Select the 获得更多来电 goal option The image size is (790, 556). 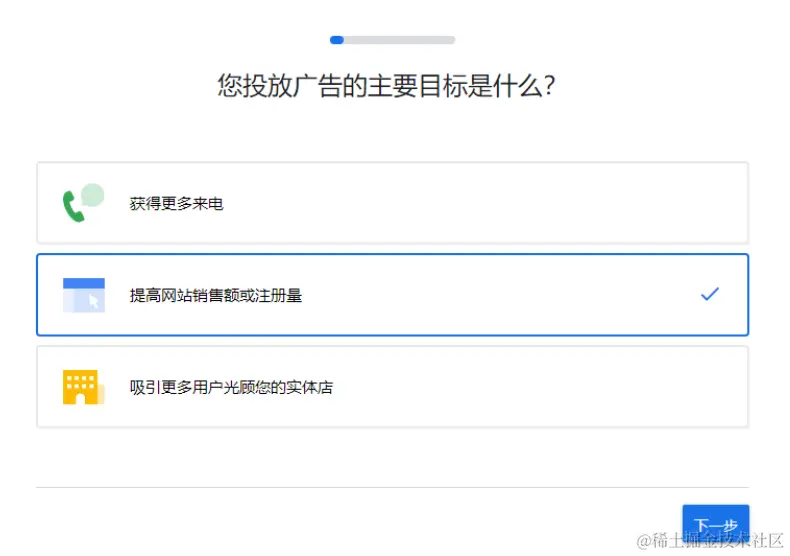pyautogui.click(x=392, y=203)
